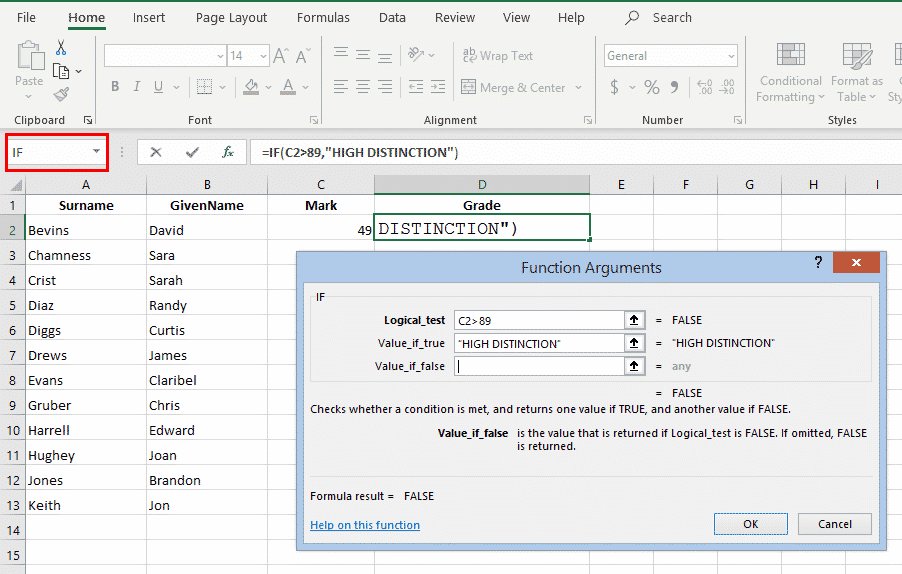Open the File menu

(x=27, y=18)
